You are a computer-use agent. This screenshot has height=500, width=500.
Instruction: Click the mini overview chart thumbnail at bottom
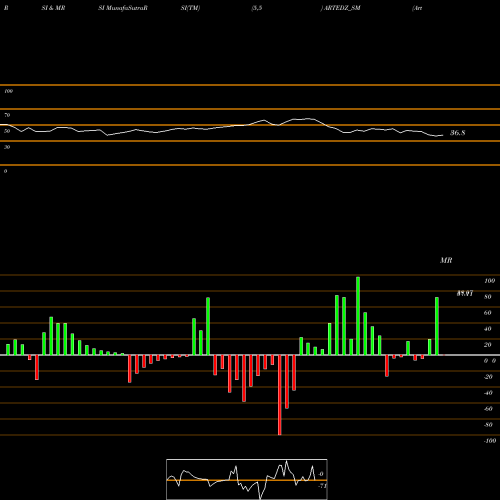point(247,479)
